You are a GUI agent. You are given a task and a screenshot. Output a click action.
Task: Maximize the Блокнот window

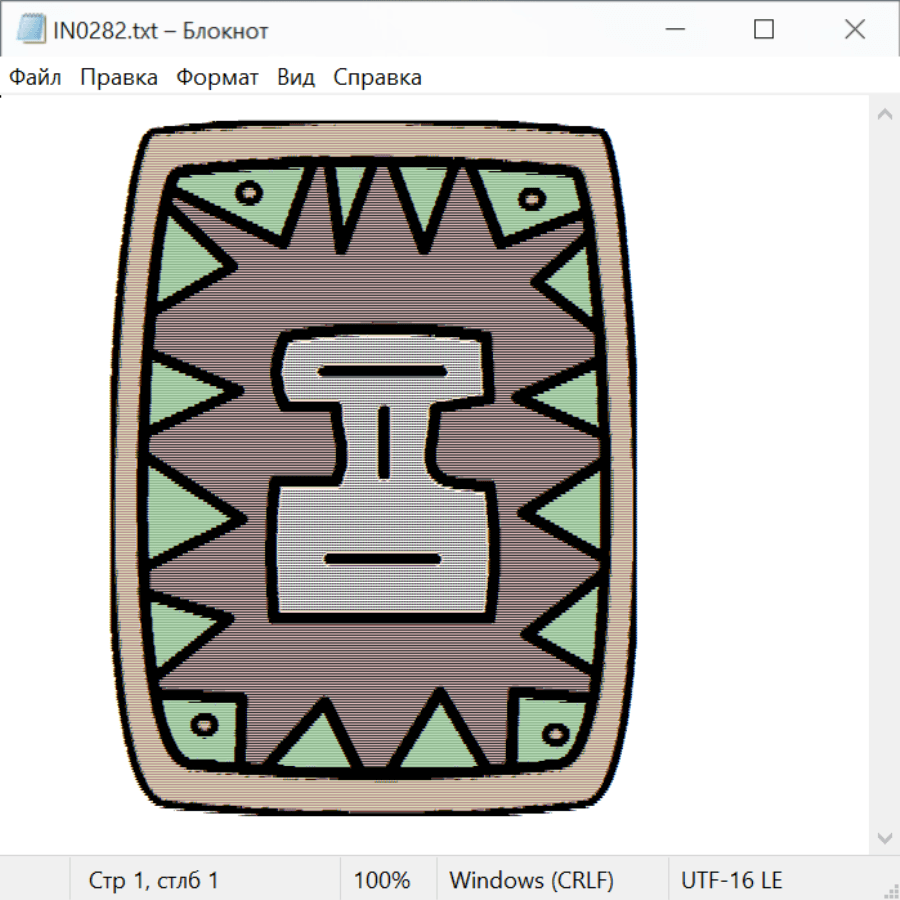tap(764, 30)
